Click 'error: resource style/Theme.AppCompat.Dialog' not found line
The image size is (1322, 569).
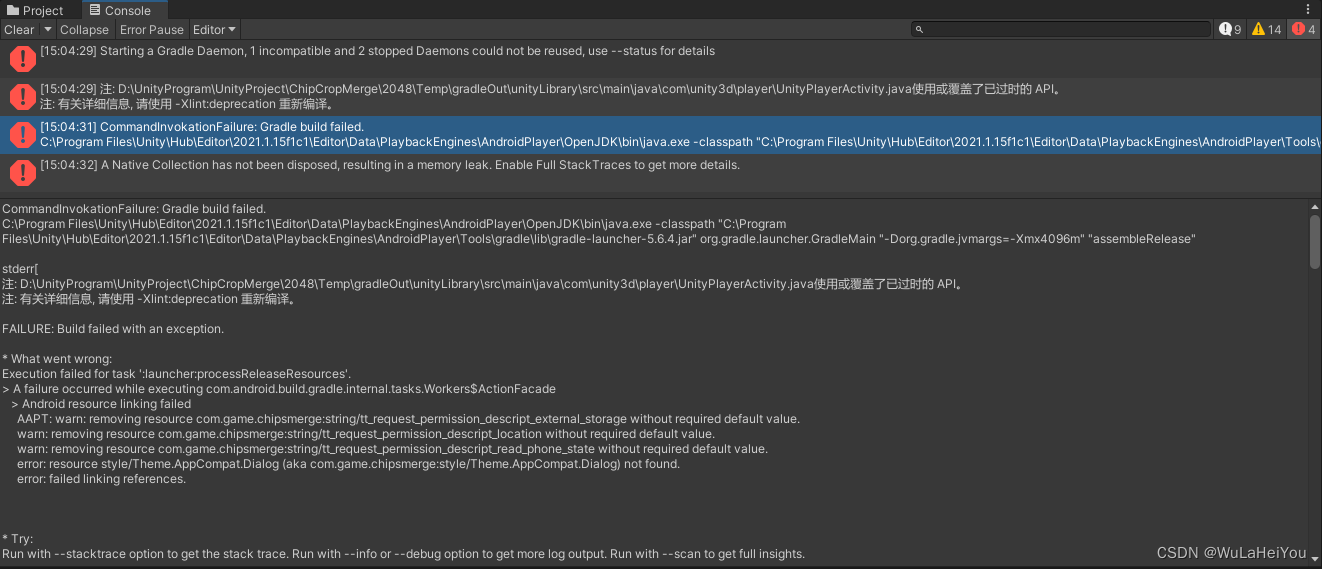click(348, 464)
